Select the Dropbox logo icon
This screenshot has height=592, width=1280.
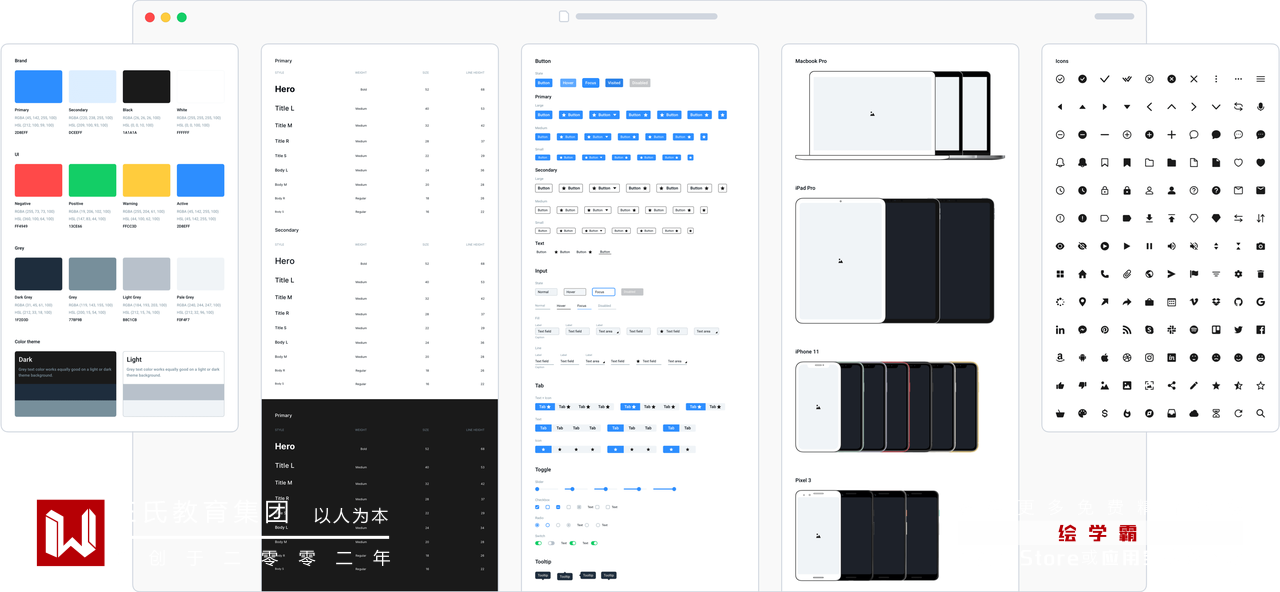[1216, 301]
